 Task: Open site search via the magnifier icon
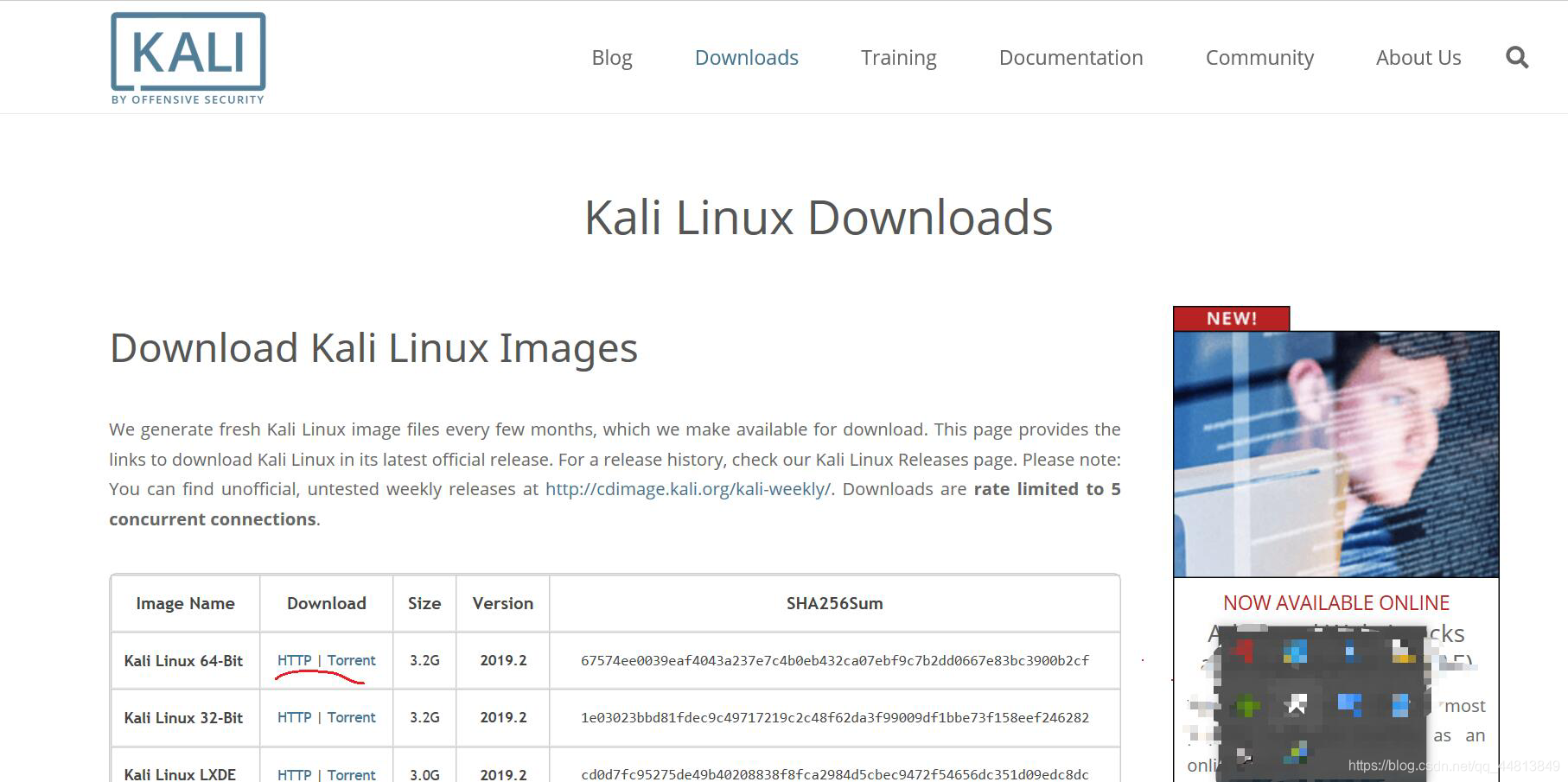click(1517, 57)
